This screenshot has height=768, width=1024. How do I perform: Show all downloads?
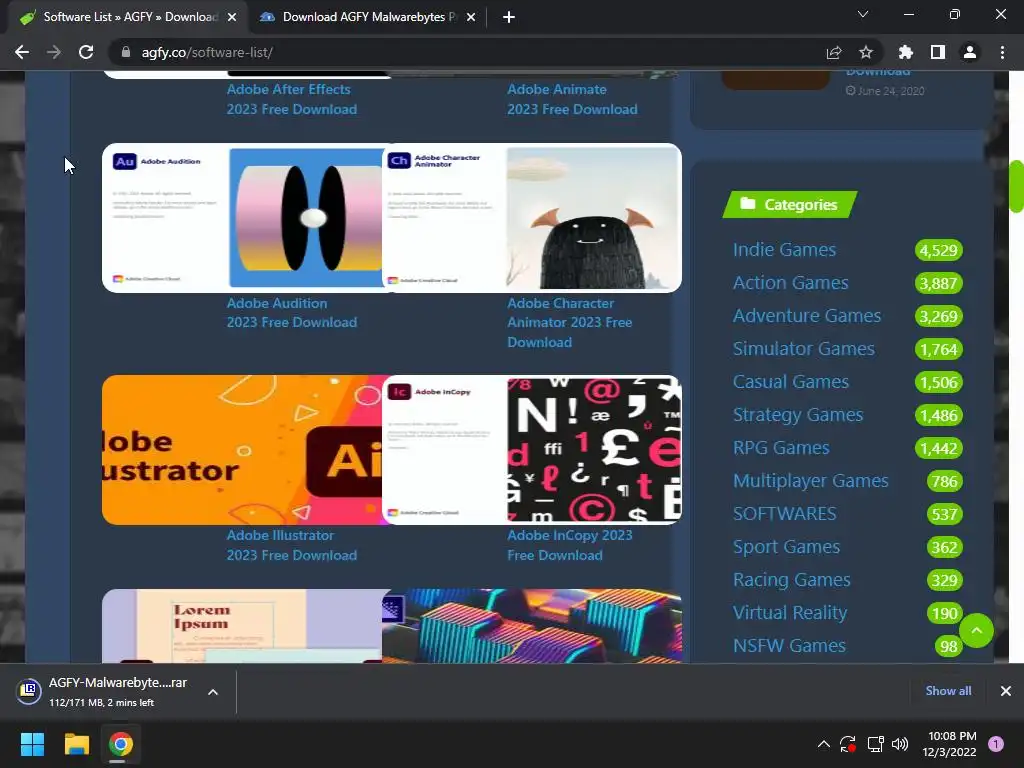pyautogui.click(x=948, y=691)
